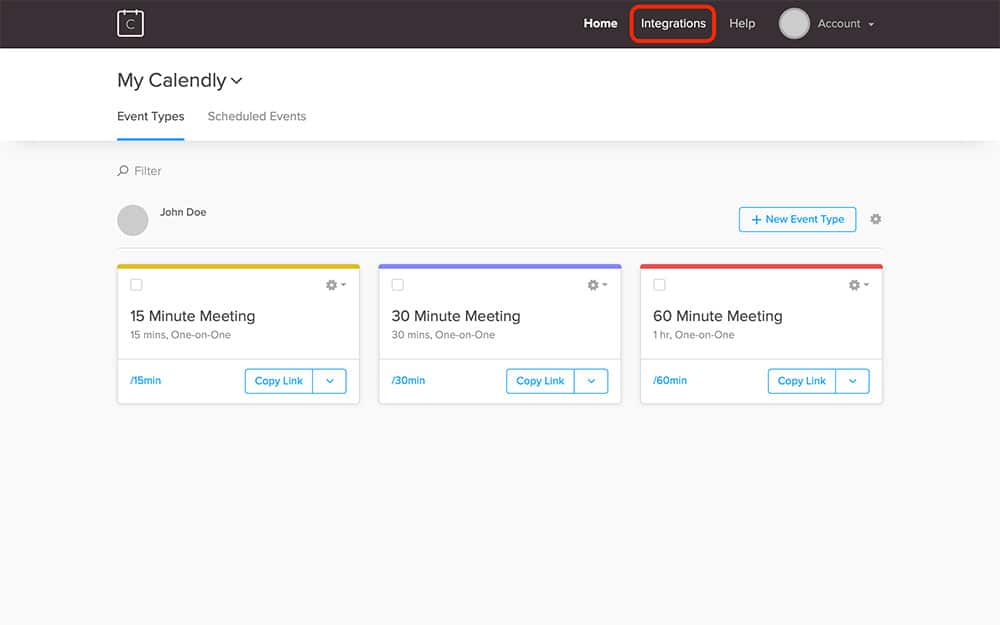Open the account avatar in top bar
Image resolution: width=1000 pixels, height=625 pixels.
794,24
